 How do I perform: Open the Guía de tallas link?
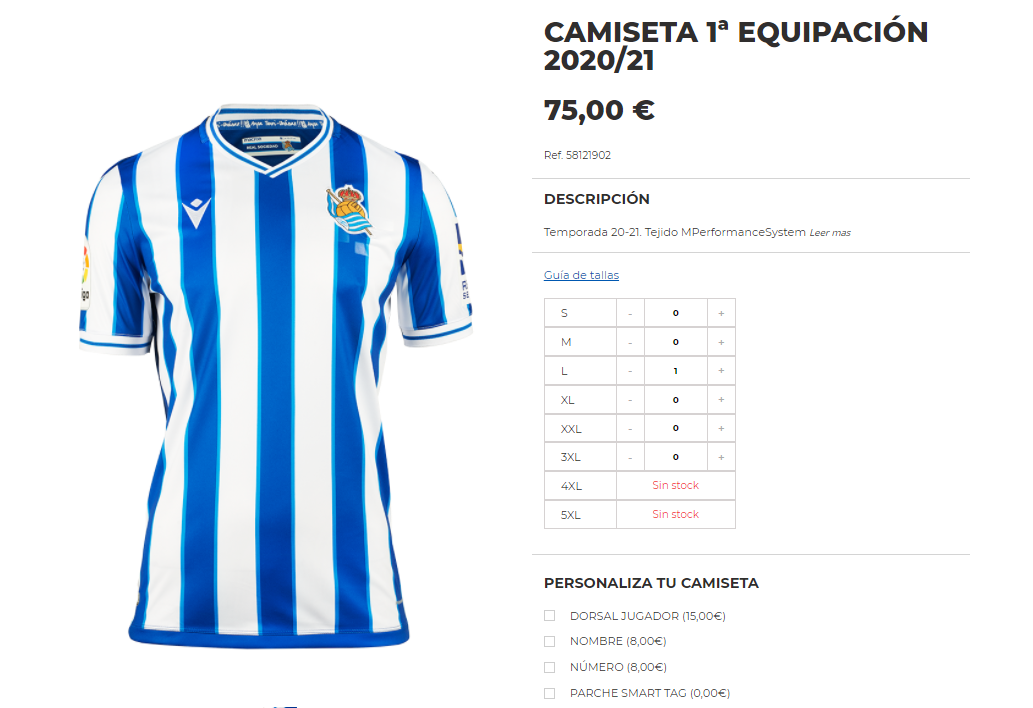pyautogui.click(x=581, y=275)
